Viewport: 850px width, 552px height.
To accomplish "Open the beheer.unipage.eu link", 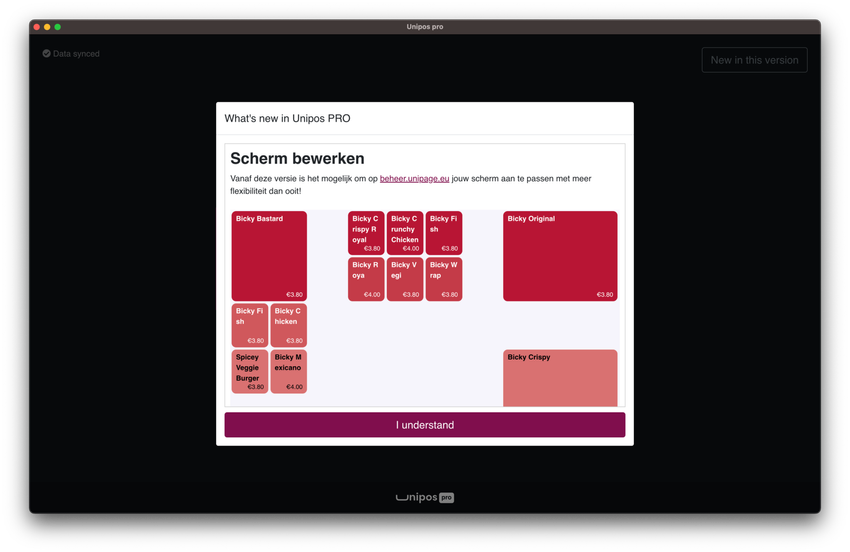I will [x=414, y=179].
